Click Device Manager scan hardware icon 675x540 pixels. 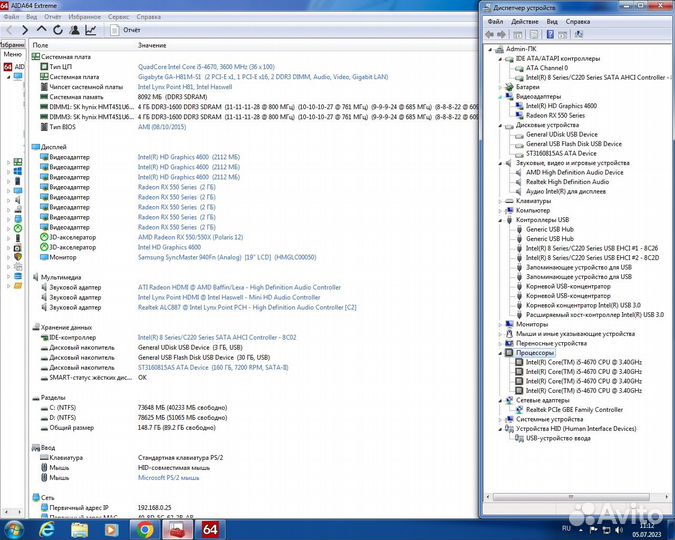579,34
